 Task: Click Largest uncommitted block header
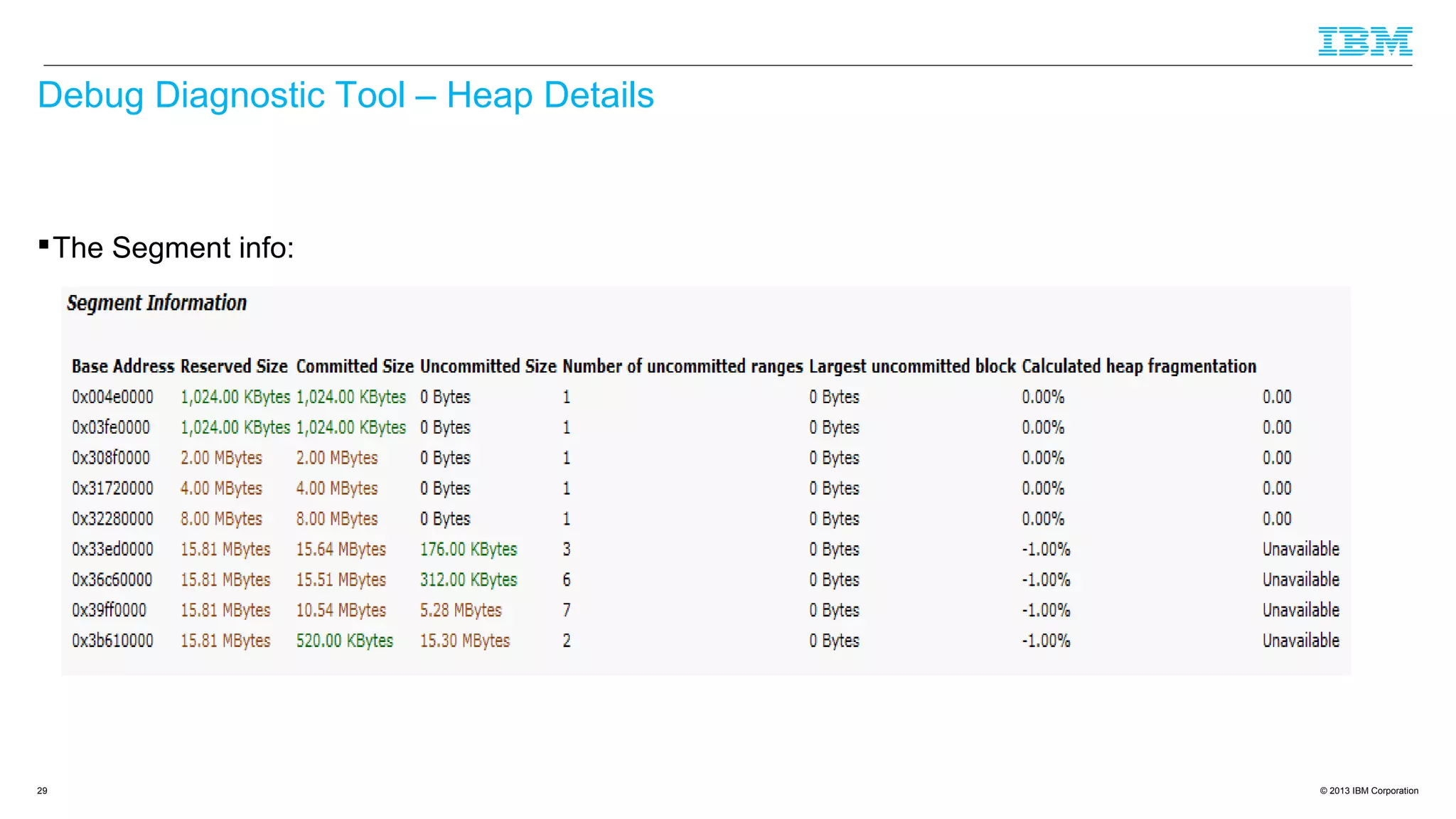click(x=913, y=366)
